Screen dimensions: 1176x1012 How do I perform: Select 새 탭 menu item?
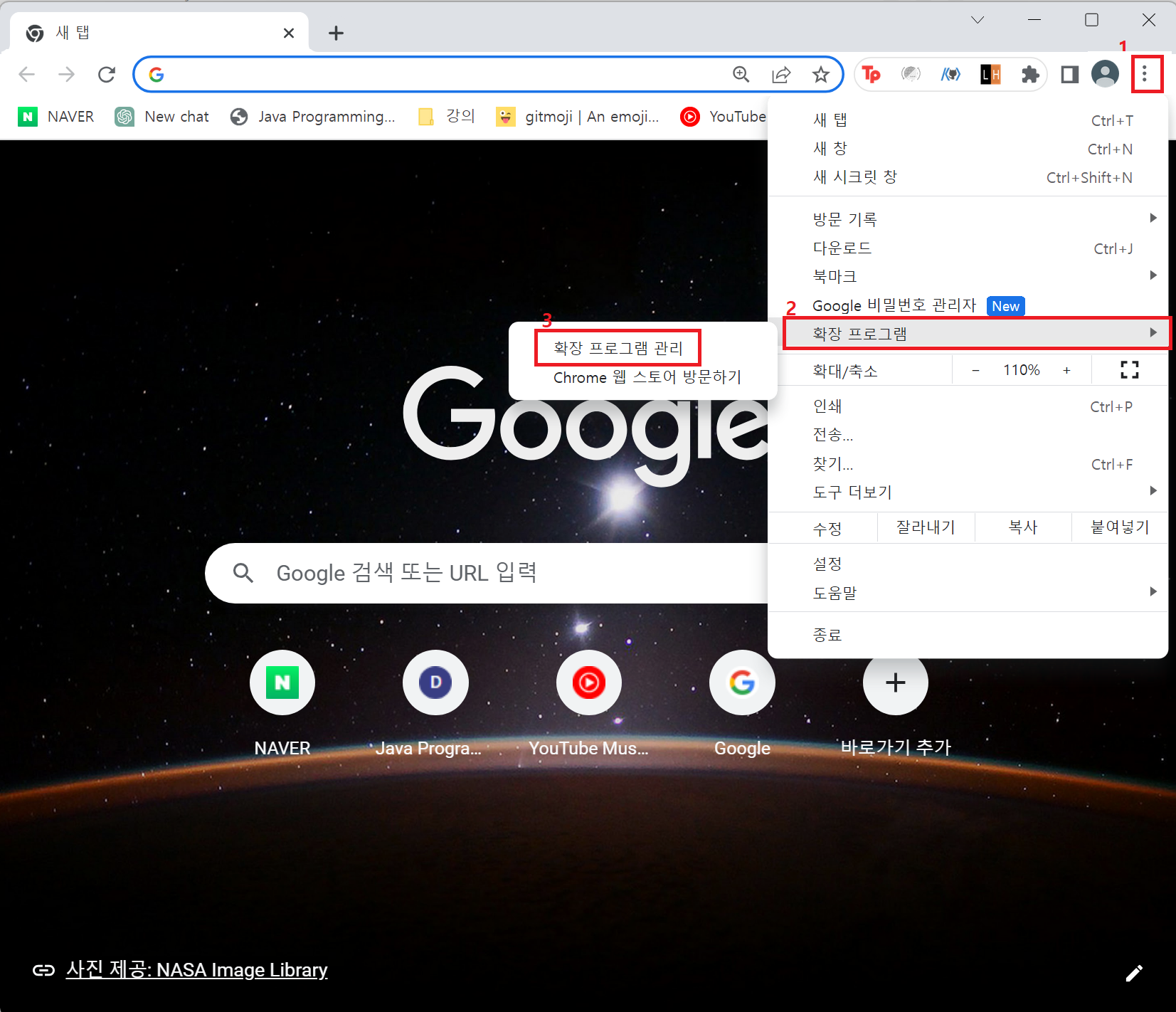(x=968, y=120)
